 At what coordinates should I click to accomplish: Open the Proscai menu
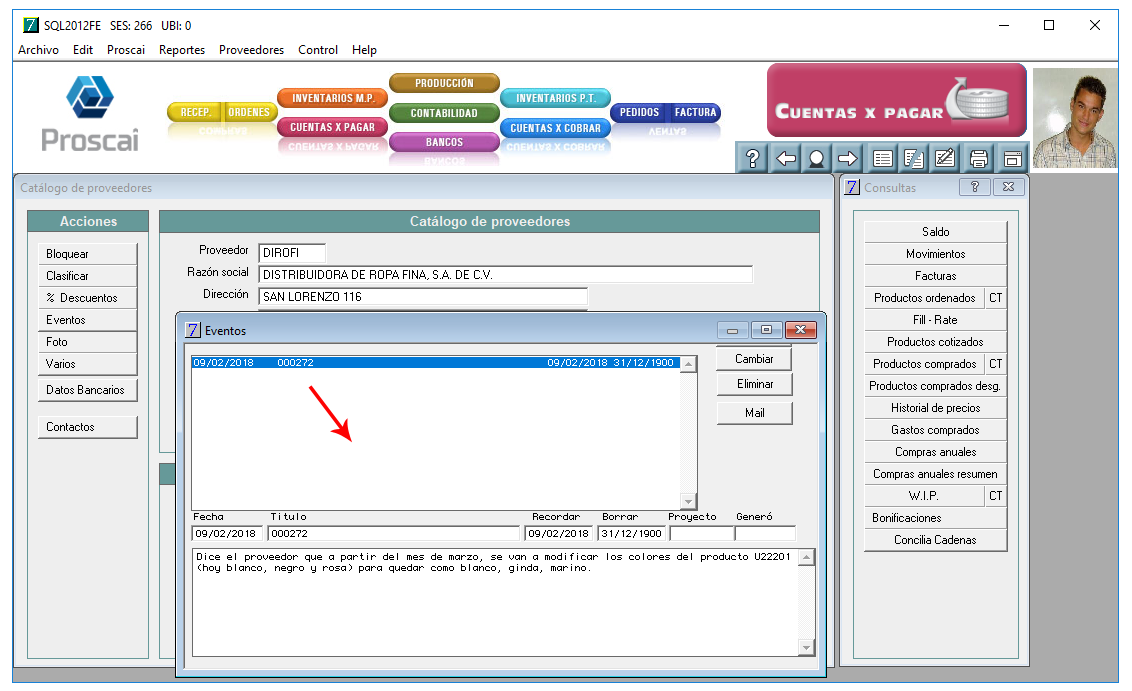coord(126,50)
